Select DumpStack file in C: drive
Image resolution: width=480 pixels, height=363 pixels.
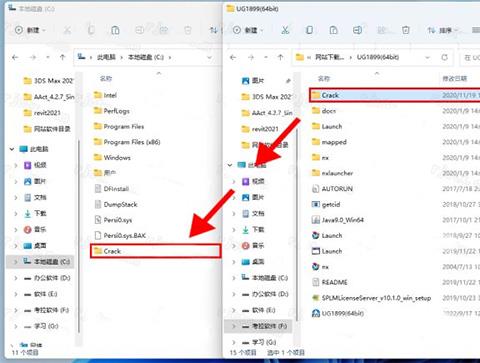(x=116, y=204)
